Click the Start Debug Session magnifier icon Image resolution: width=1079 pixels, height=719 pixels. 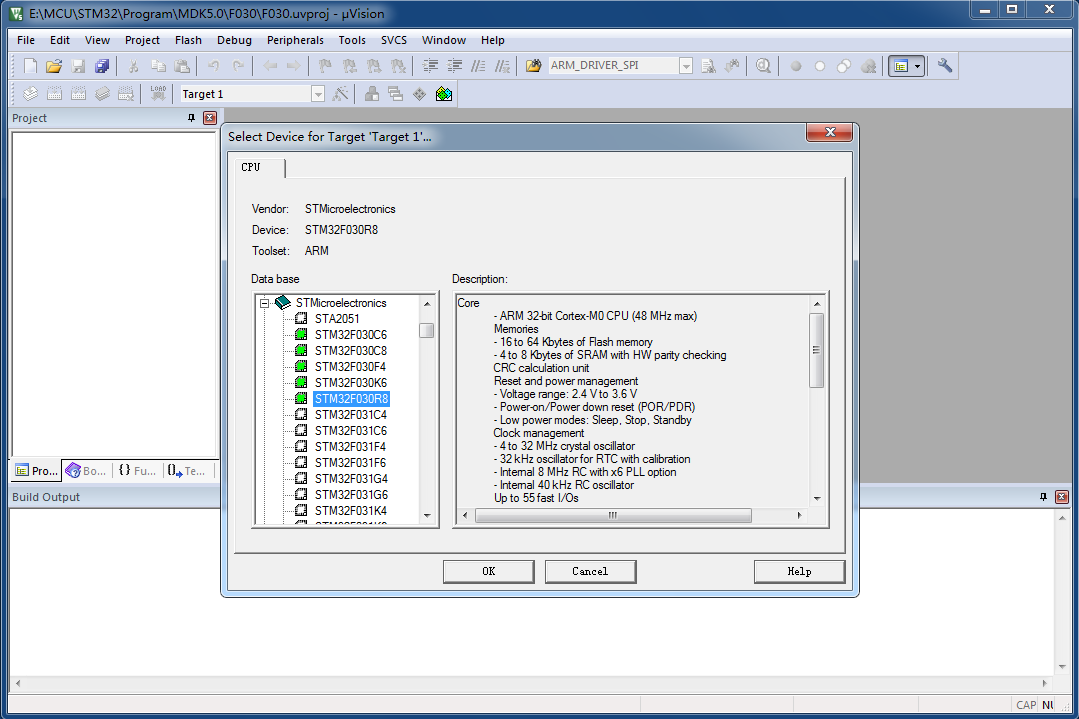(763, 66)
